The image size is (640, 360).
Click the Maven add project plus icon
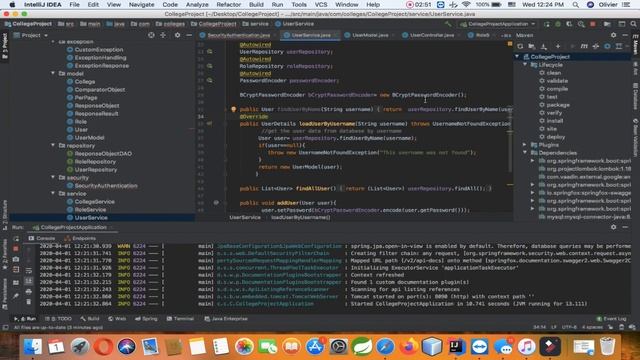(x=558, y=47)
